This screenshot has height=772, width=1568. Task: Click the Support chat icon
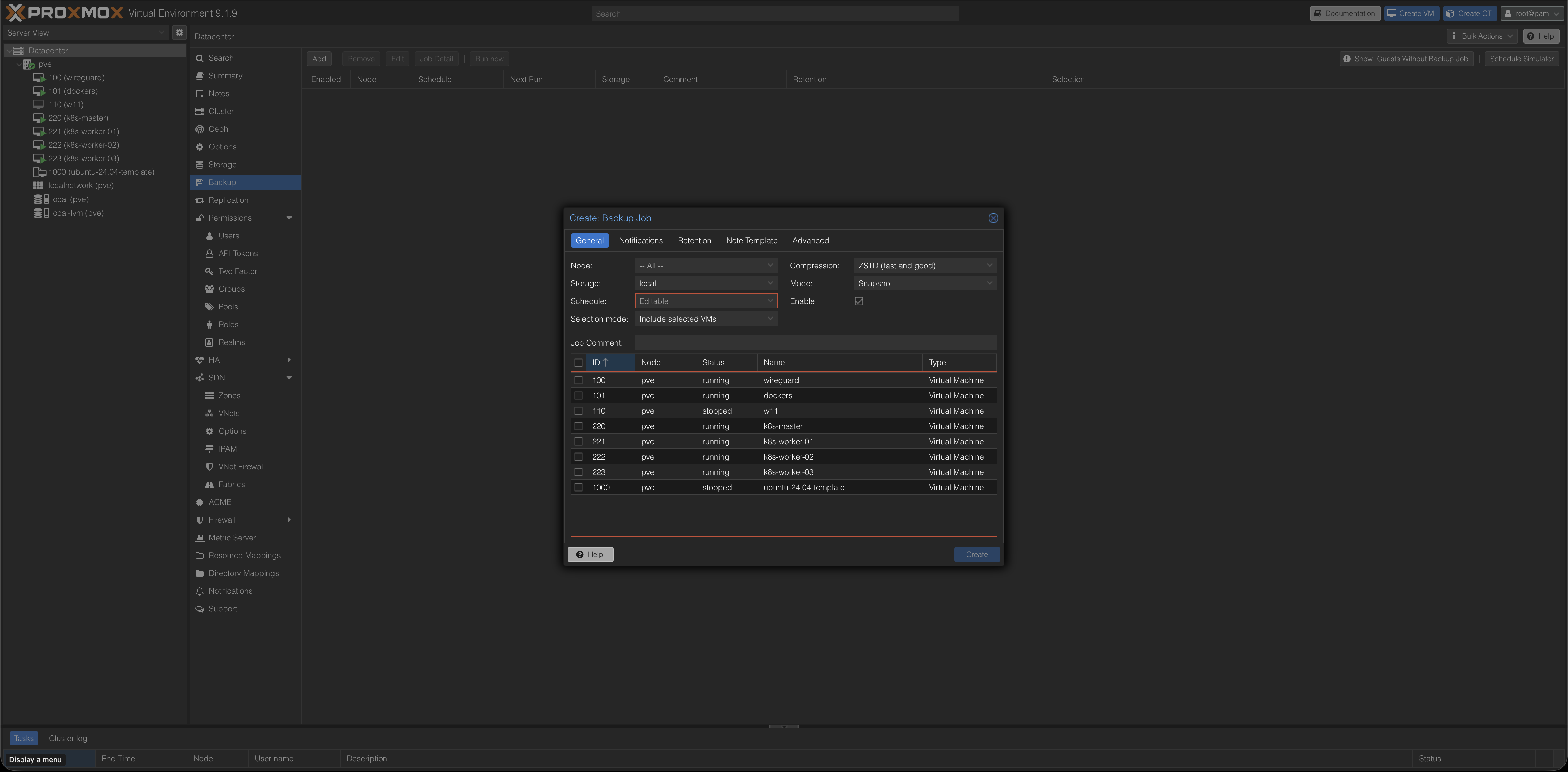[x=200, y=609]
